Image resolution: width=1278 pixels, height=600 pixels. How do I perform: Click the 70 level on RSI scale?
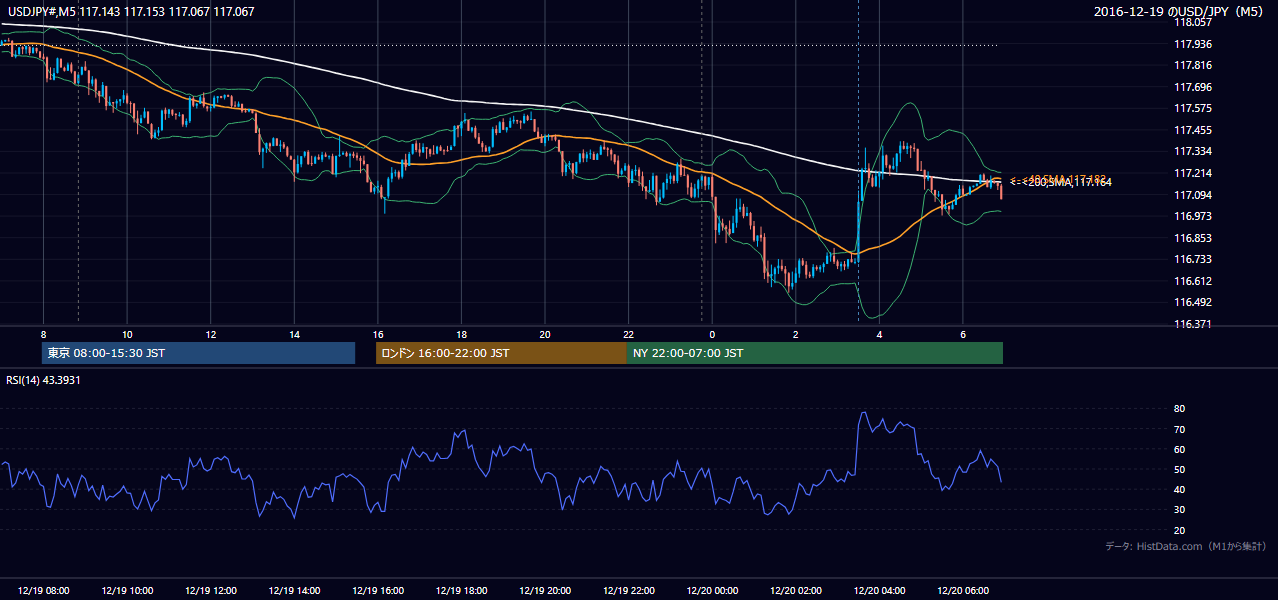coord(1179,429)
